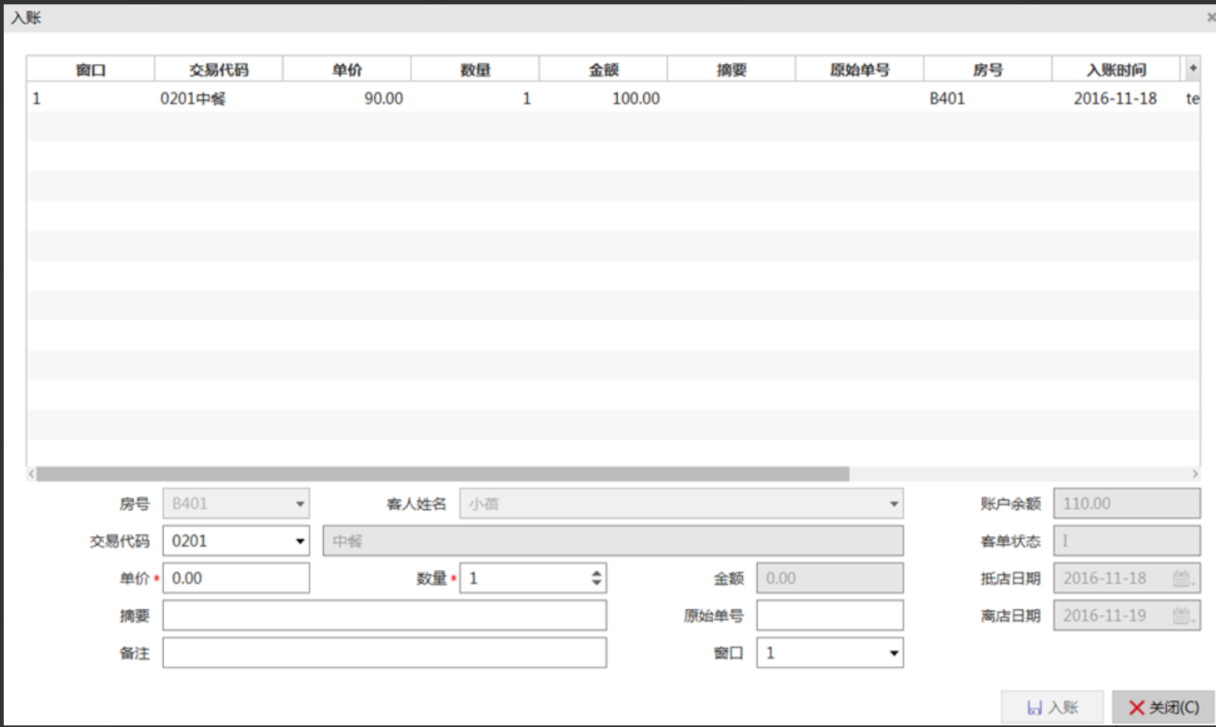
Task: Click the 关闭(C) button
Action: point(1162,707)
